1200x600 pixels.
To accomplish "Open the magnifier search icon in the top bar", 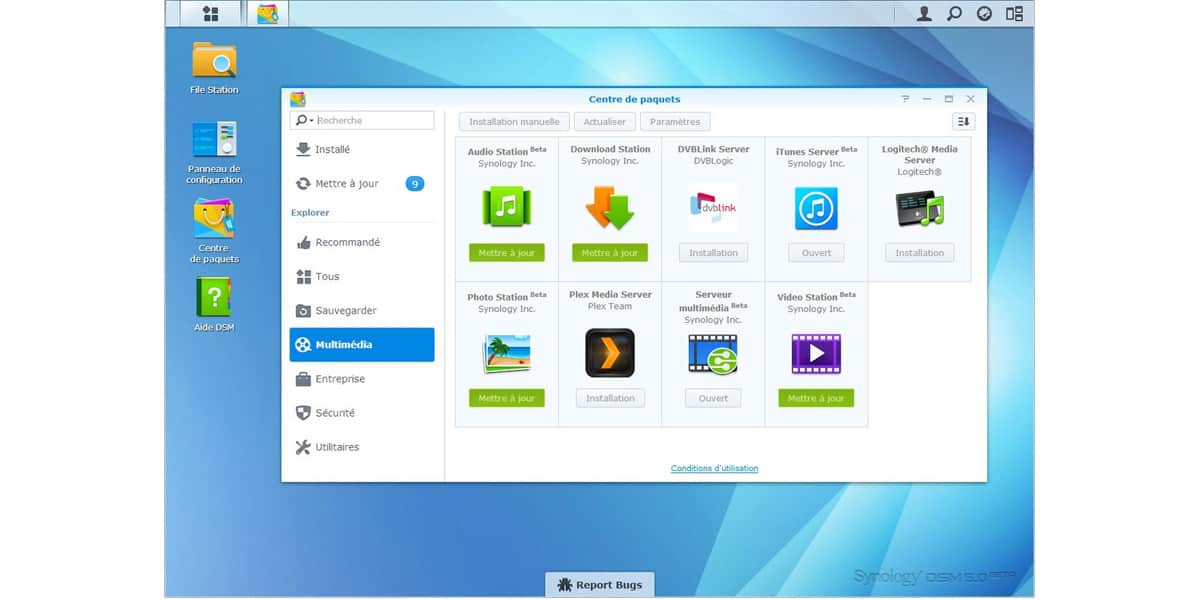I will [x=954, y=14].
